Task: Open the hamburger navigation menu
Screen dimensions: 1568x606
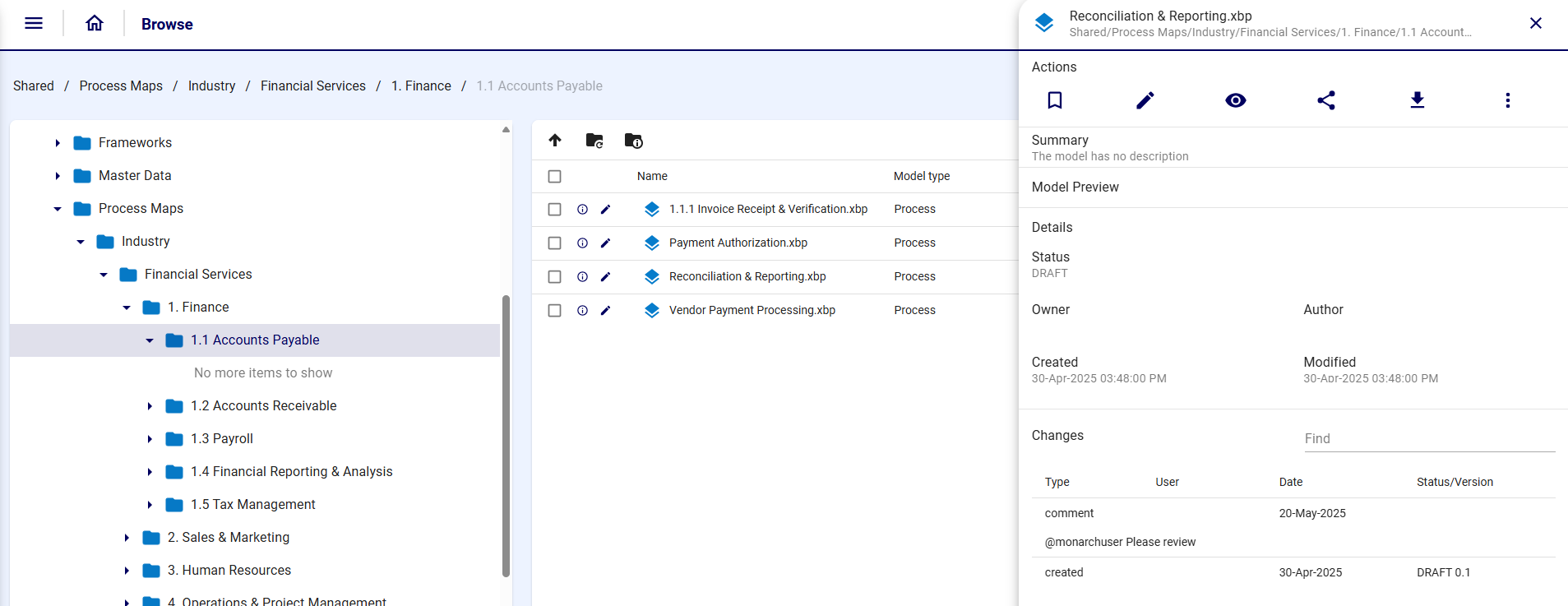Action: pos(34,24)
